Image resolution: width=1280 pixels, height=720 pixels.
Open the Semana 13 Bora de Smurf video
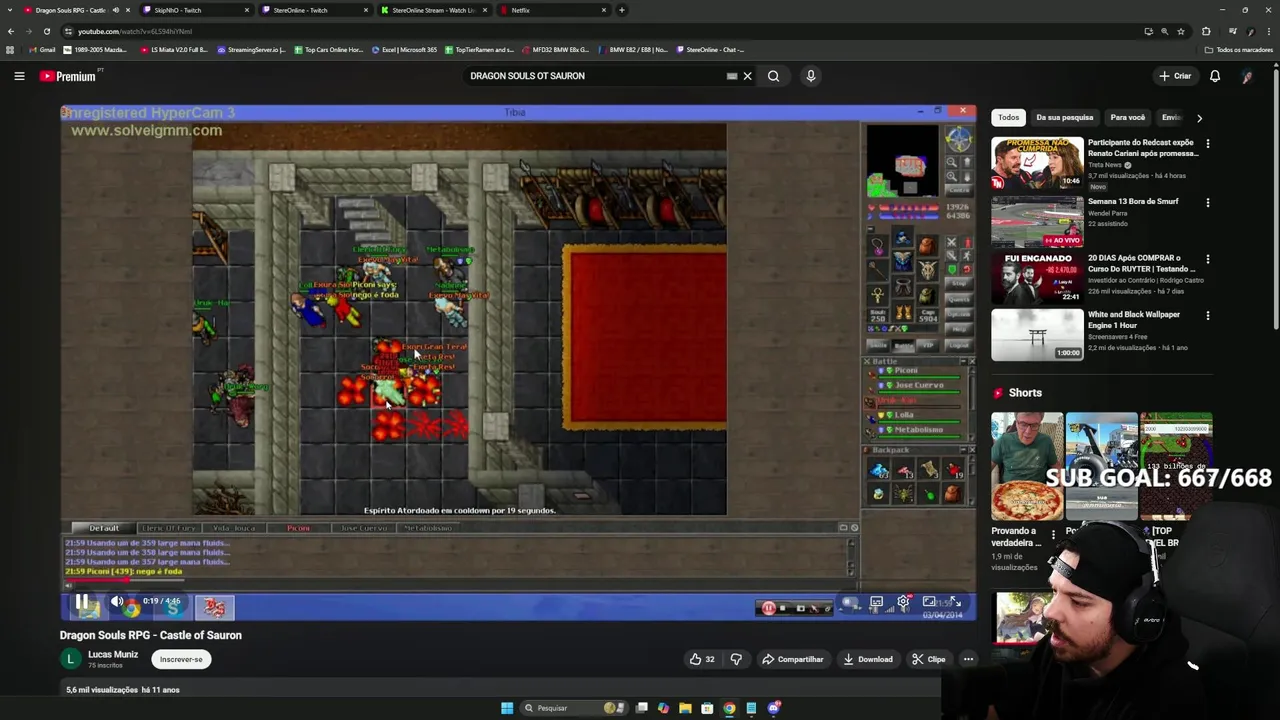(1037, 221)
